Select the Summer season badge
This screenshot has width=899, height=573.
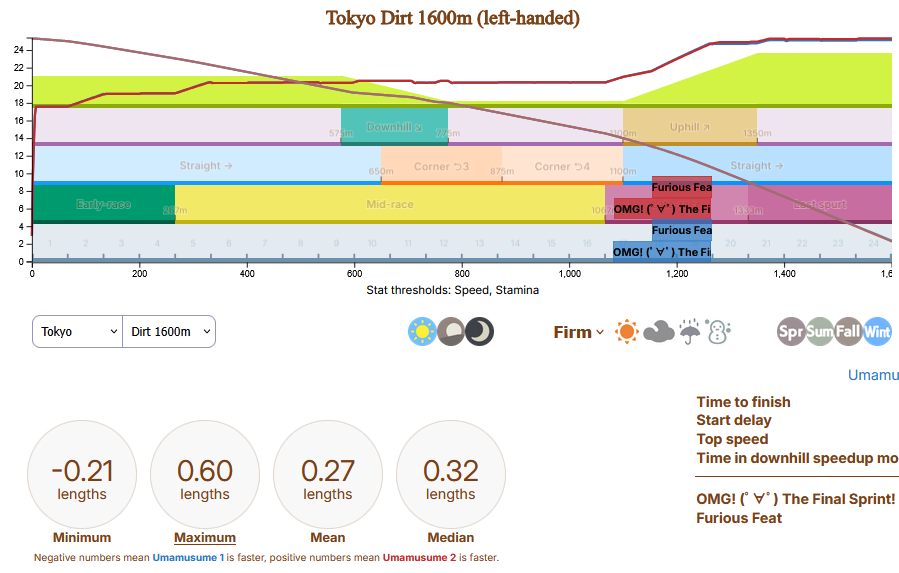tap(820, 332)
